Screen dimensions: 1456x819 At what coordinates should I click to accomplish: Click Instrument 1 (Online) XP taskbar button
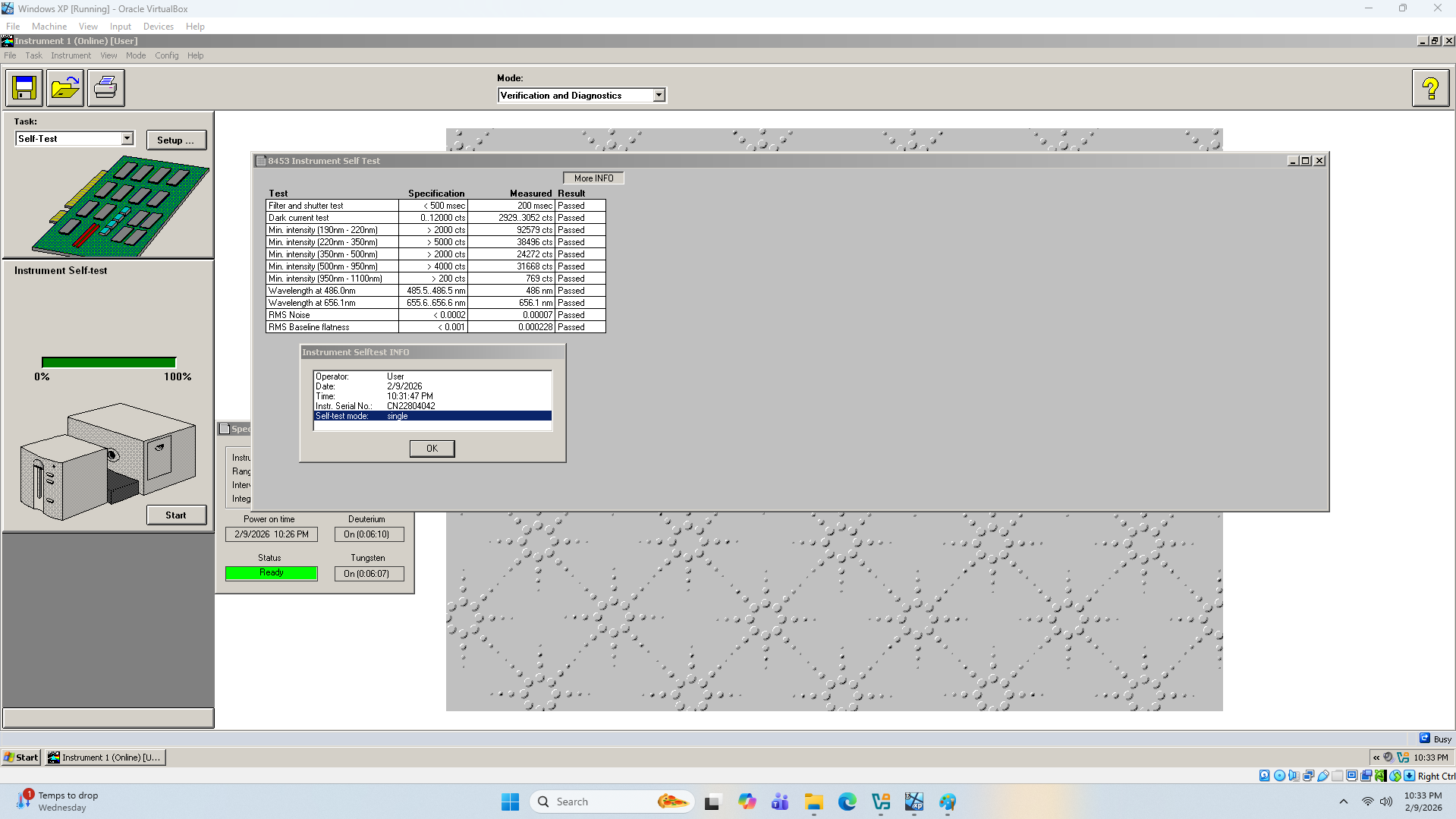click(105, 758)
